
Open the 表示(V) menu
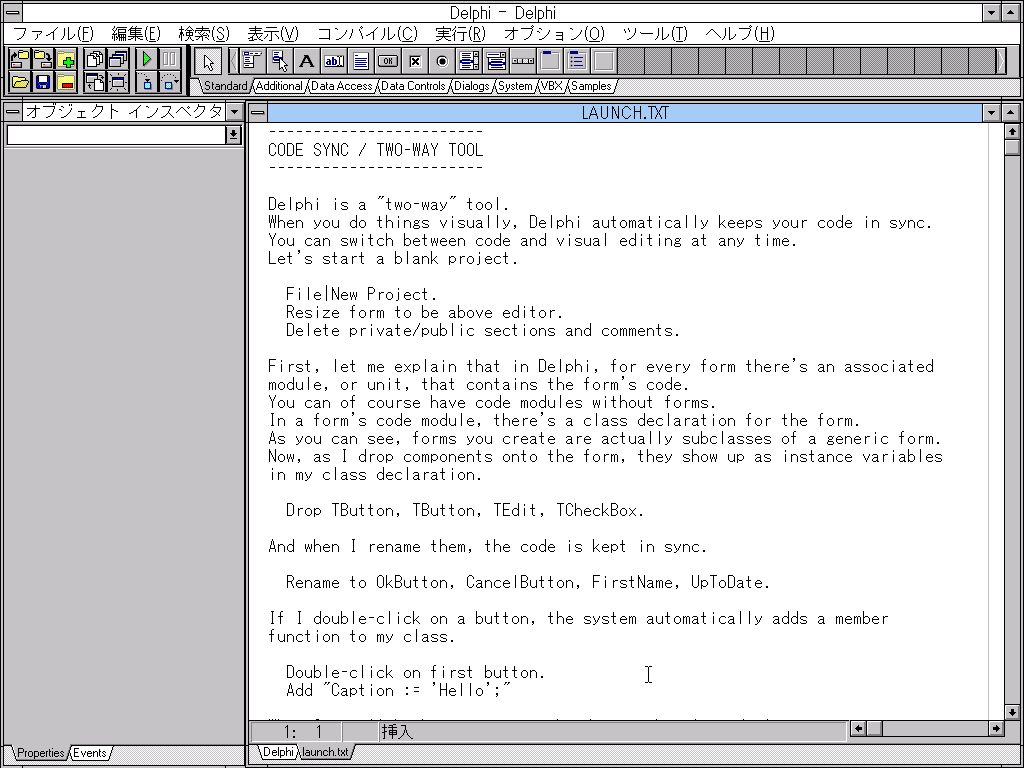coord(273,34)
